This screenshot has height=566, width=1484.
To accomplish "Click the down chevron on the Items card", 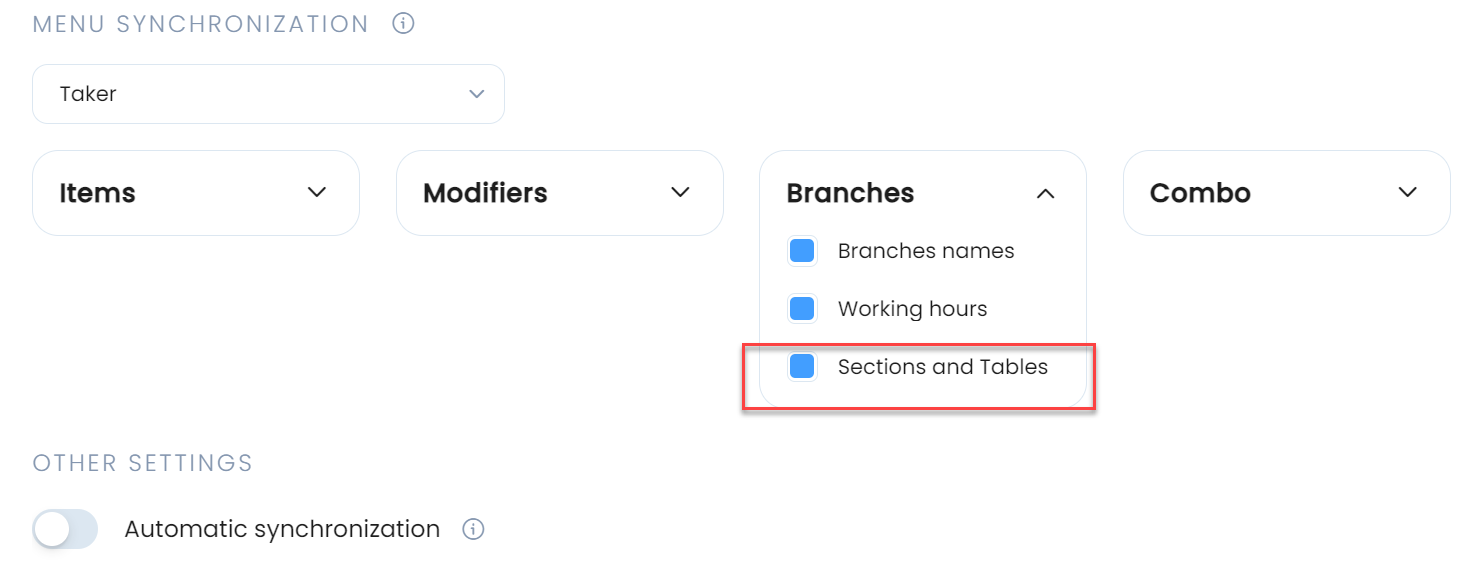I will (317, 192).
